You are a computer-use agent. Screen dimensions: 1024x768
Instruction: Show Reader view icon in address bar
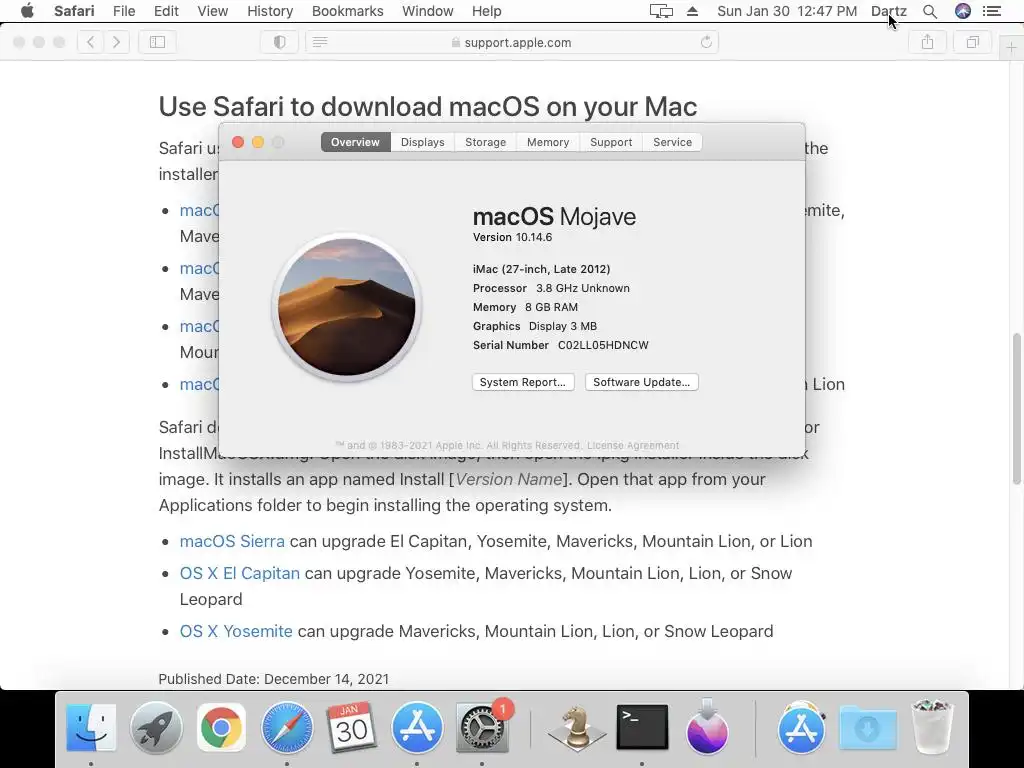click(320, 42)
